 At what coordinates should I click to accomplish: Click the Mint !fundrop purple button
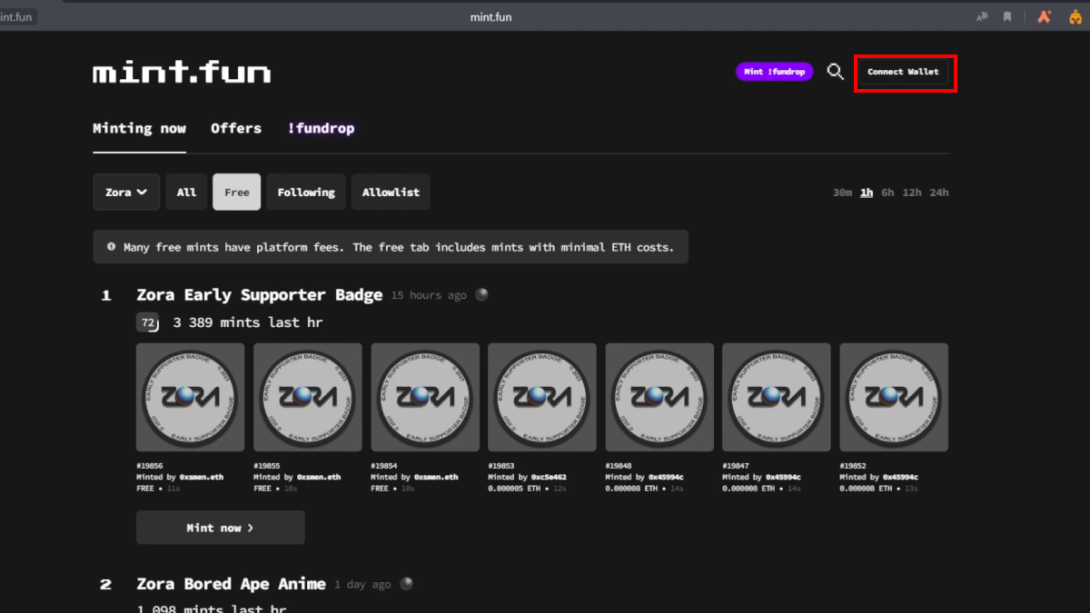pyautogui.click(x=774, y=72)
